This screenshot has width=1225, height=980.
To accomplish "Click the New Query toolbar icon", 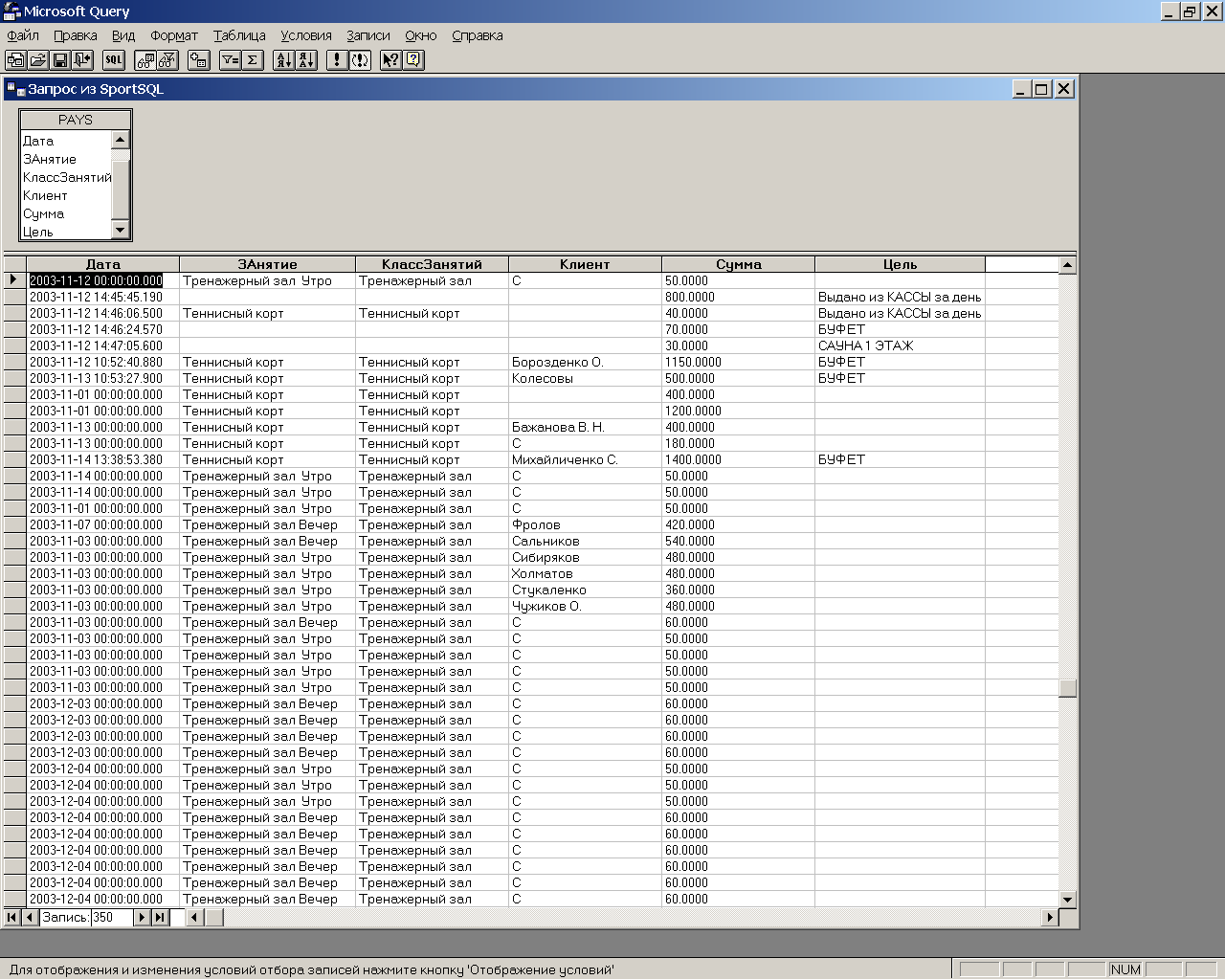I will coord(15,60).
